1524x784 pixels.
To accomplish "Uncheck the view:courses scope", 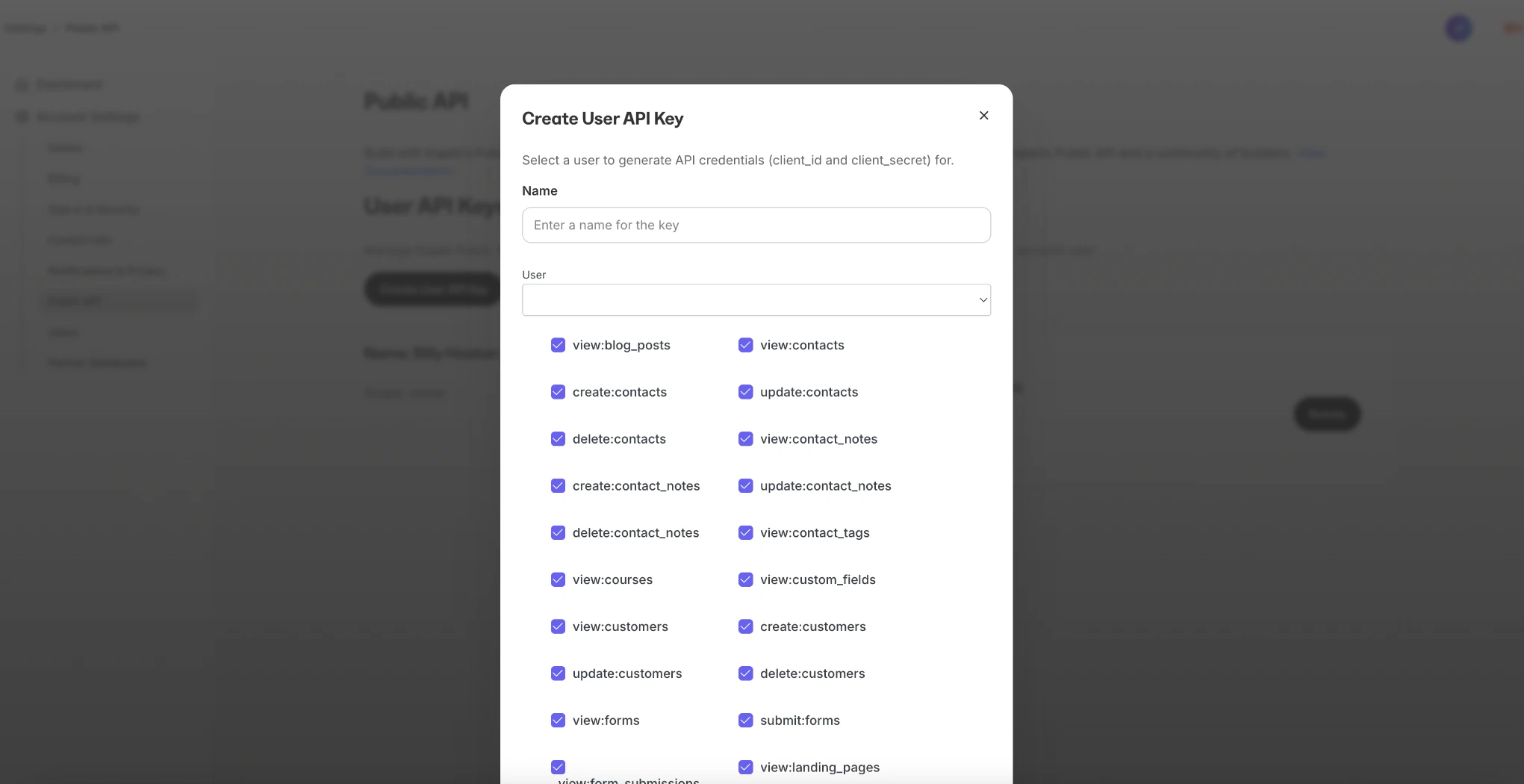I will (x=558, y=579).
